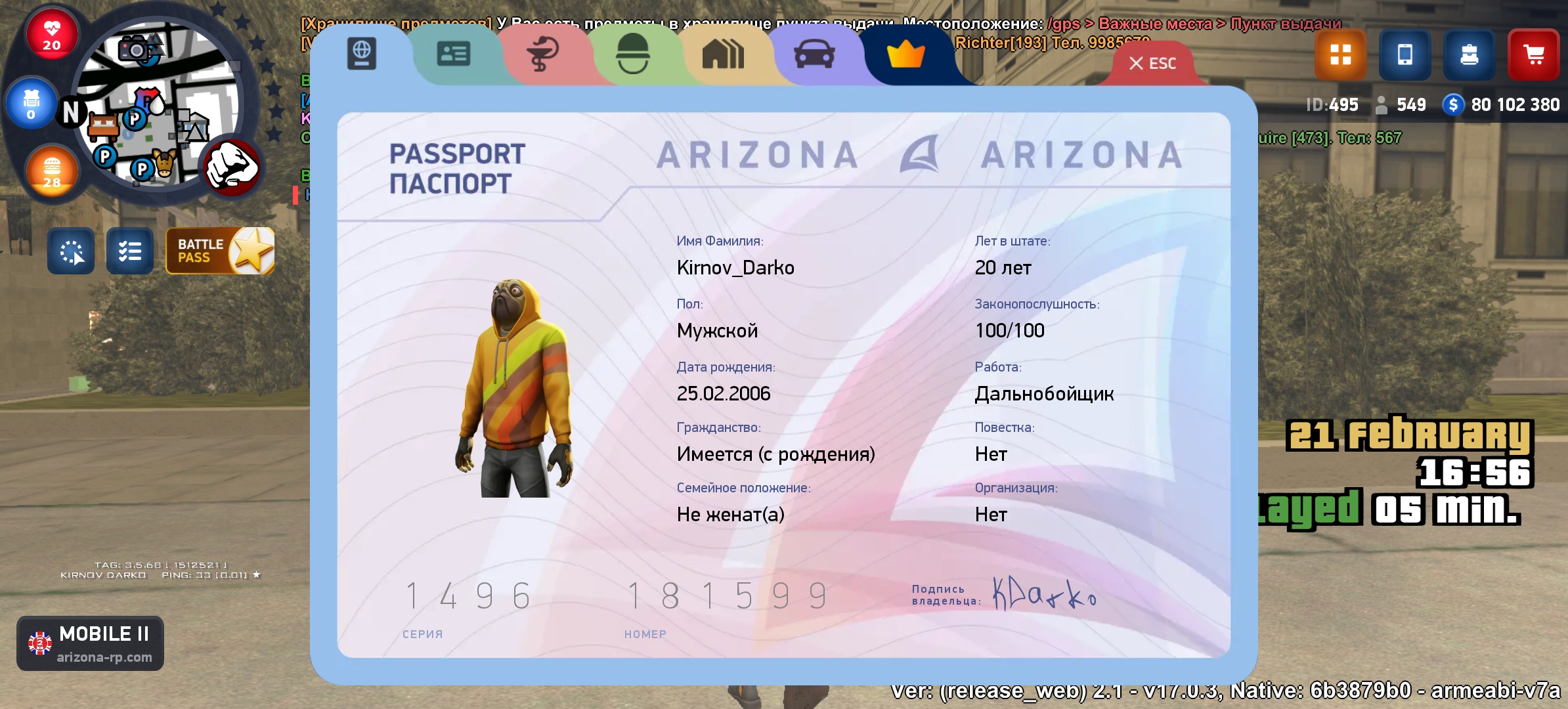
Task: Open the houses property tab
Action: (723, 54)
